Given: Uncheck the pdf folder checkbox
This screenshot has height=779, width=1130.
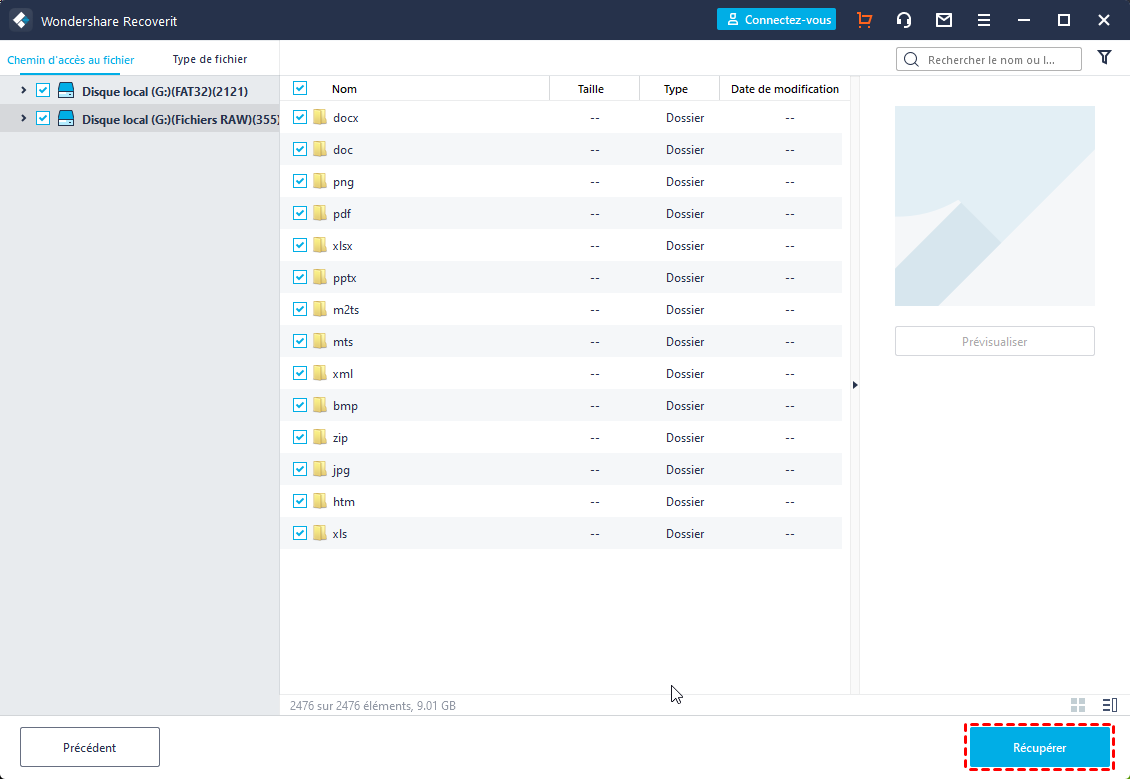Looking at the screenshot, I should 300,213.
